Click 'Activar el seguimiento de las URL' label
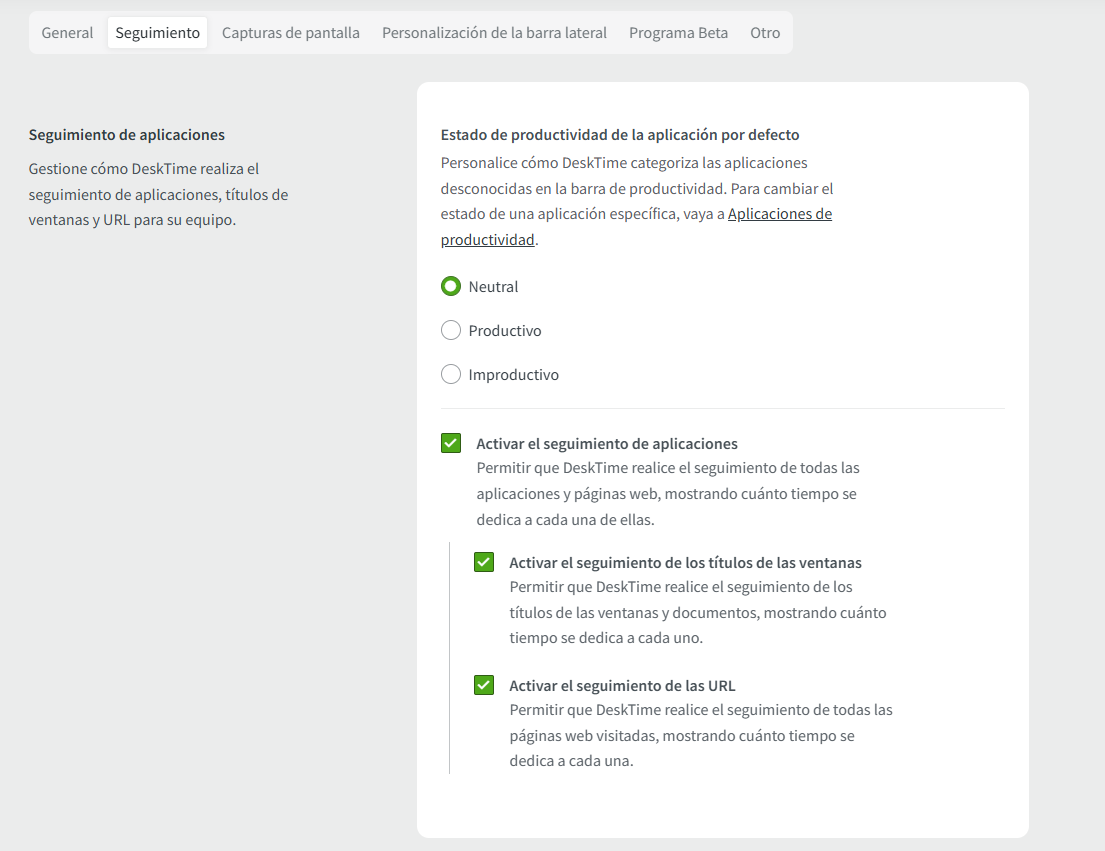 pyautogui.click(x=622, y=686)
